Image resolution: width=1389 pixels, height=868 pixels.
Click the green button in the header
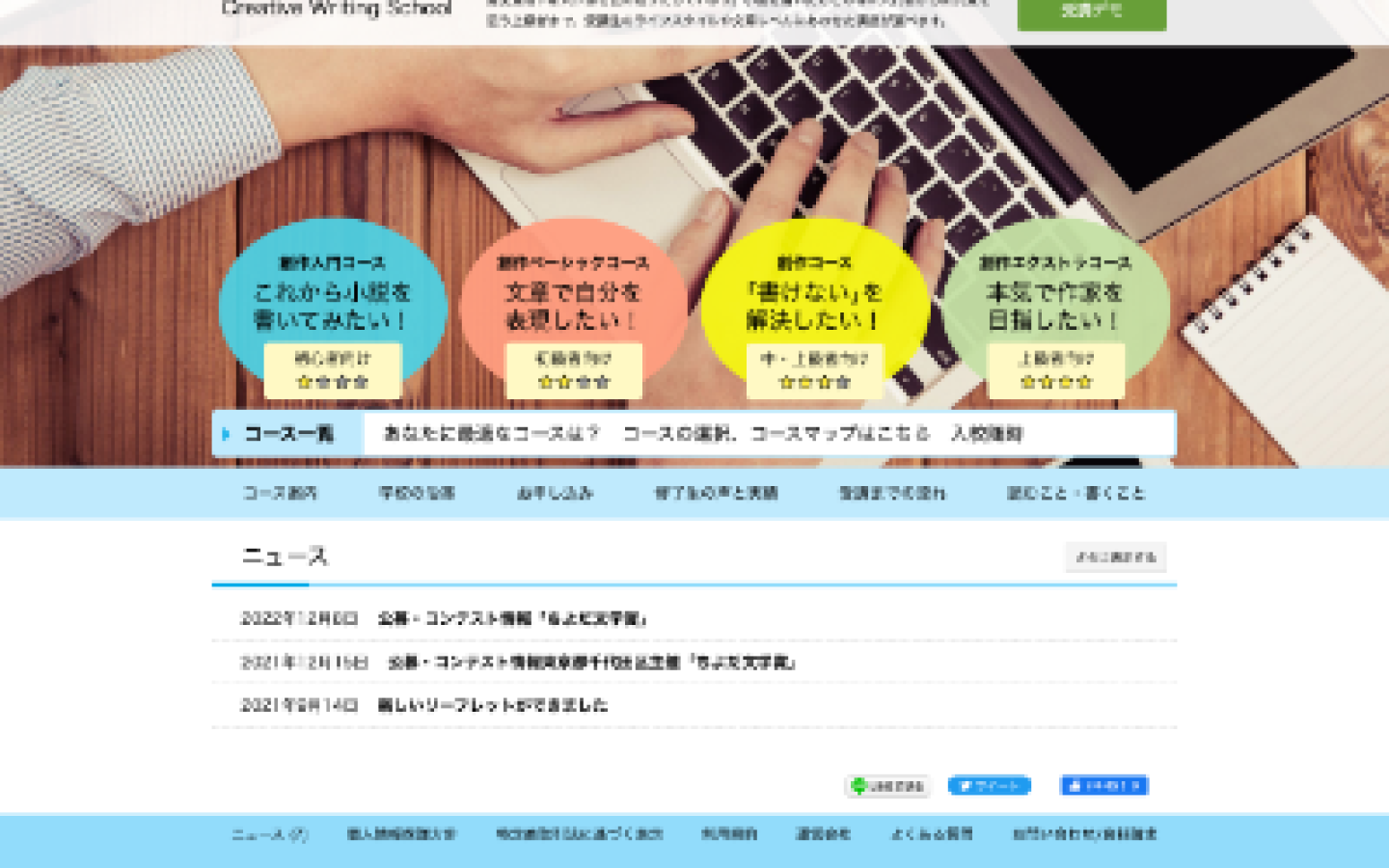click(1091, 12)
